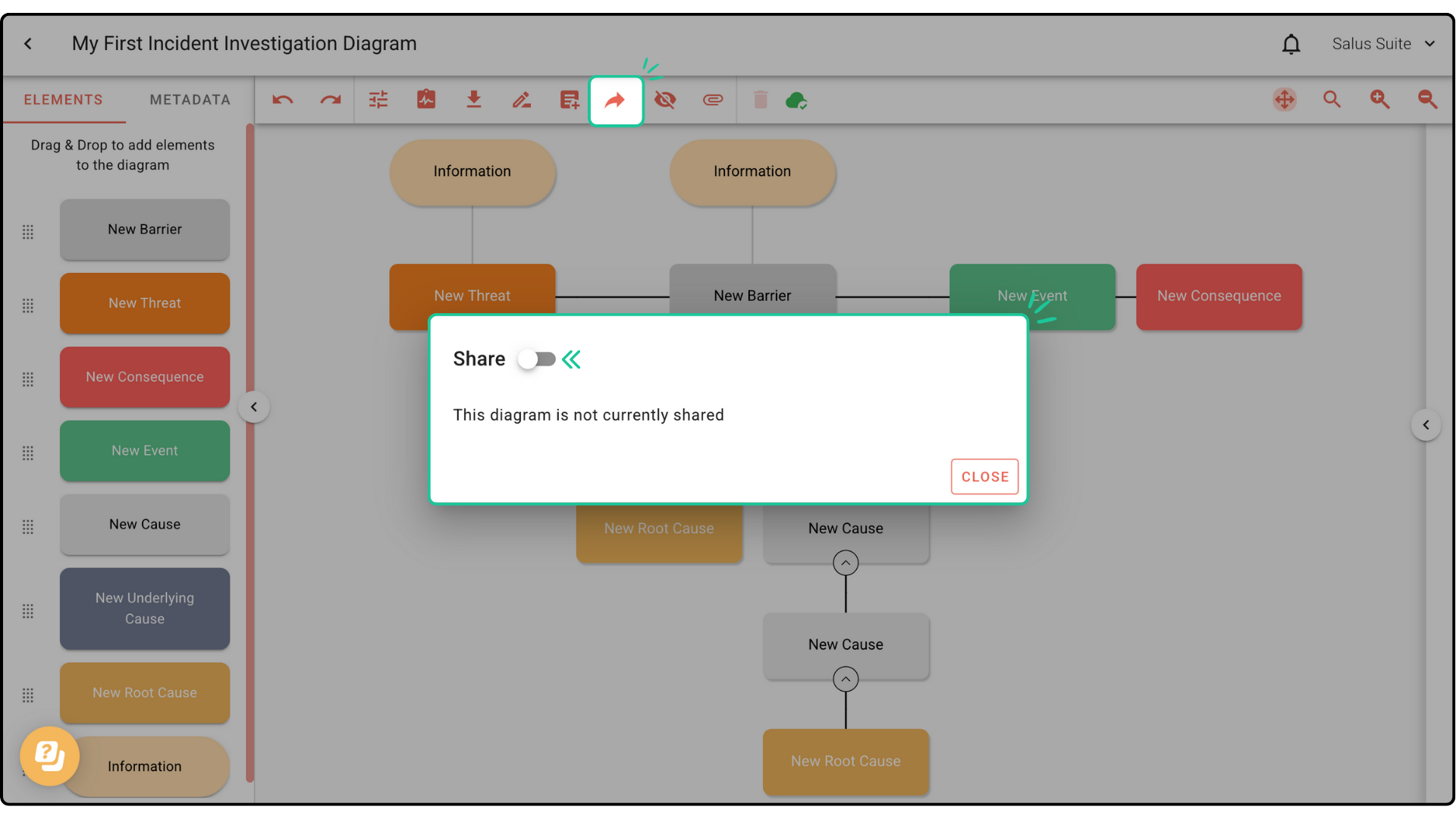Select the Elements tab

tap(63, 100)
